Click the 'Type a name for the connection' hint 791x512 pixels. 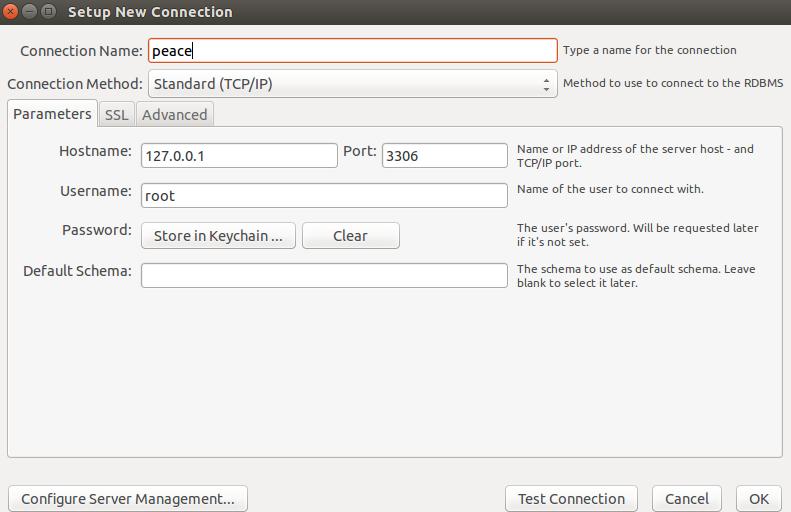[650, 50]
